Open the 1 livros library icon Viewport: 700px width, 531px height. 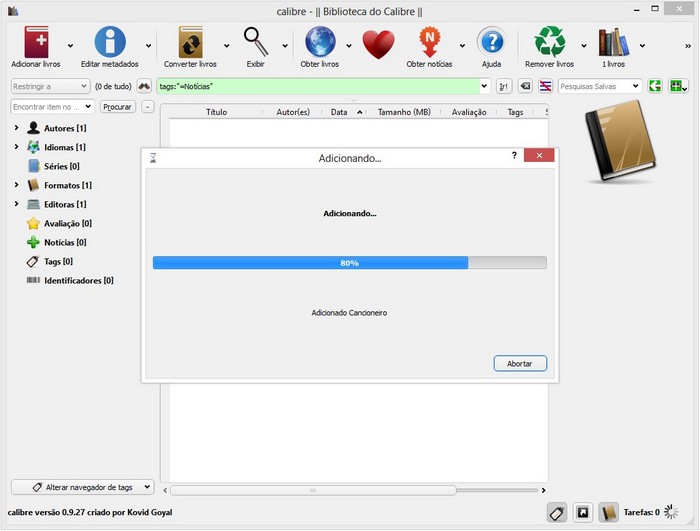pos(613,42)
